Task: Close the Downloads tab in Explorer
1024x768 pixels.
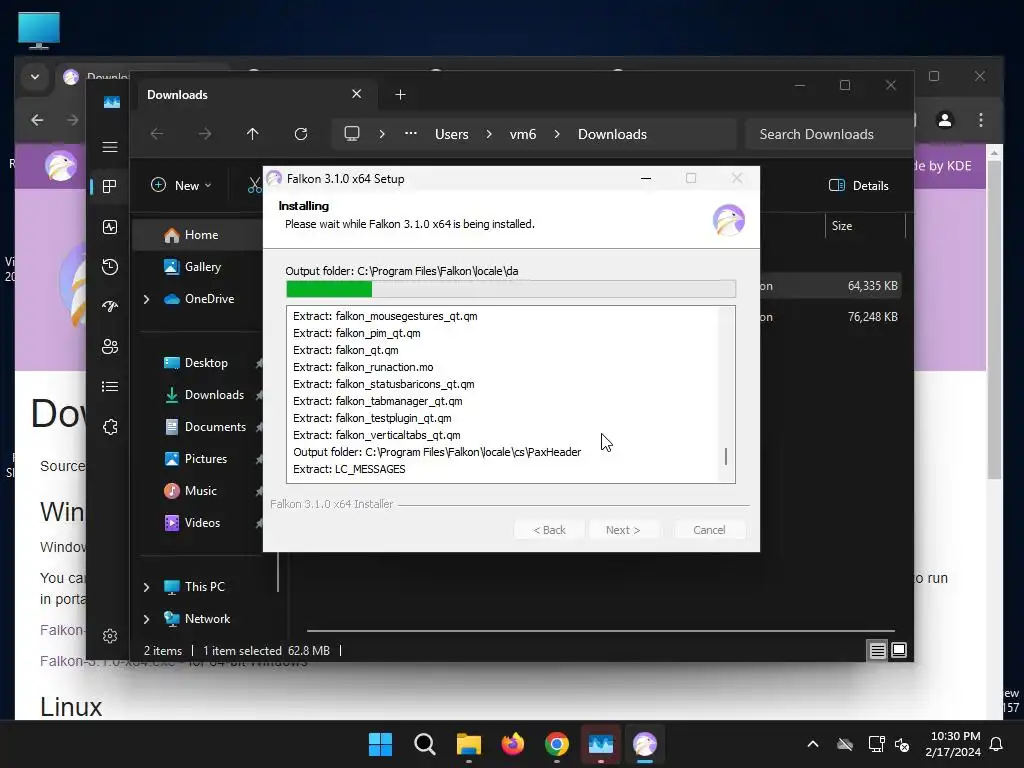Action: (357, 94)
